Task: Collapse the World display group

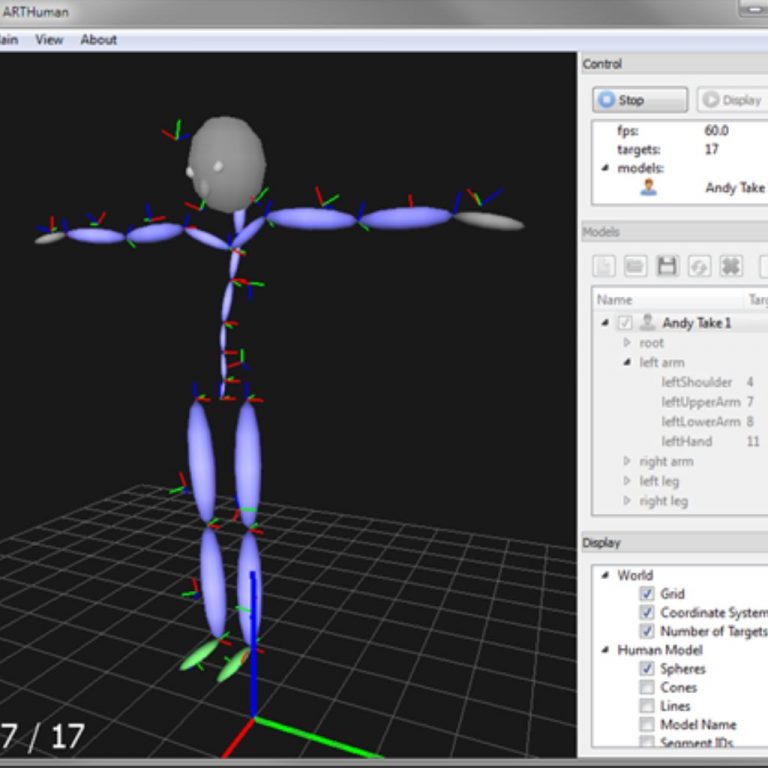Action: pyautogui.click(x=605, y=575)
